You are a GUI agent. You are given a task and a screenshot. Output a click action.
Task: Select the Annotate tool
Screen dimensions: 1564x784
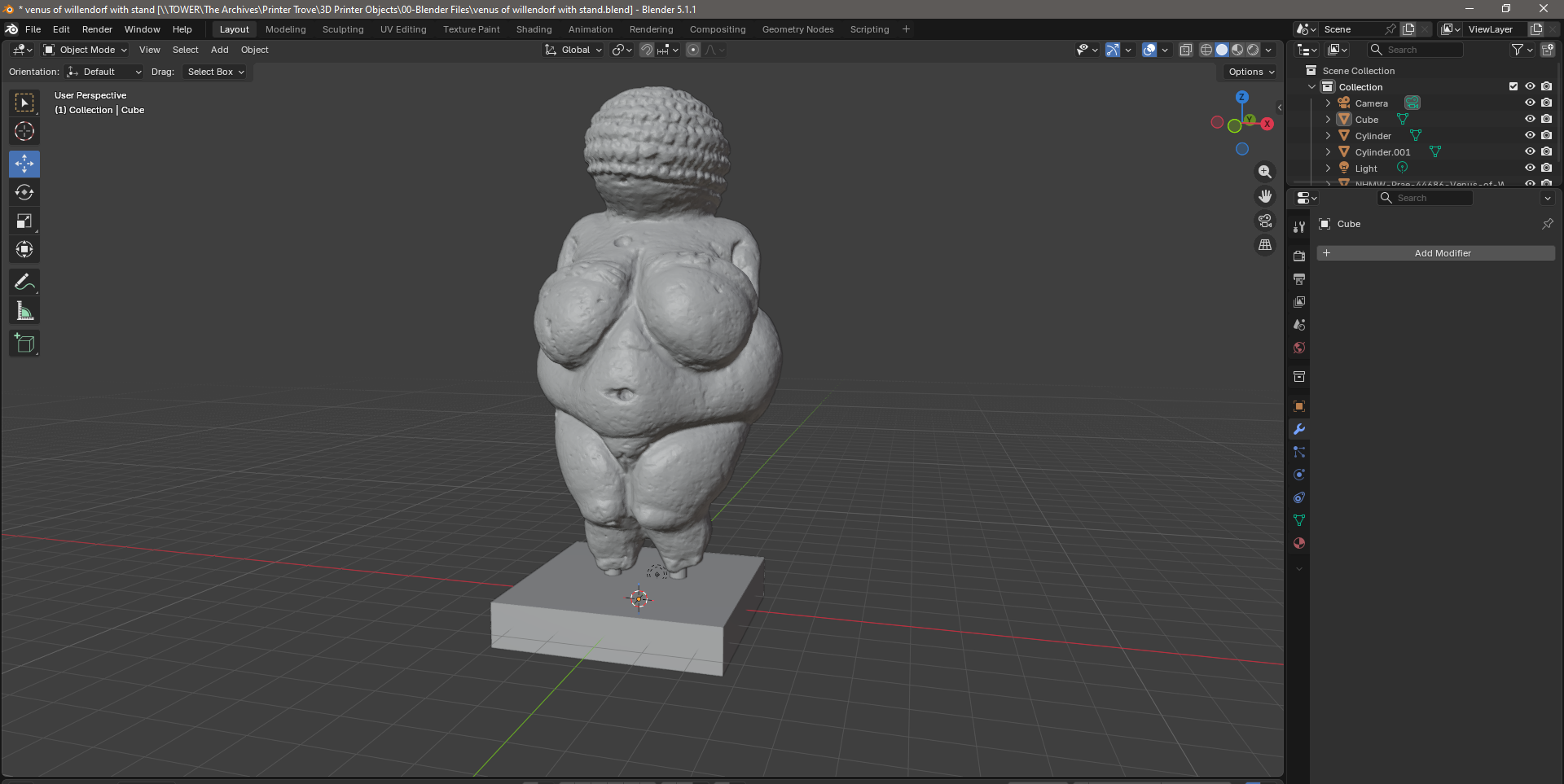24,282
